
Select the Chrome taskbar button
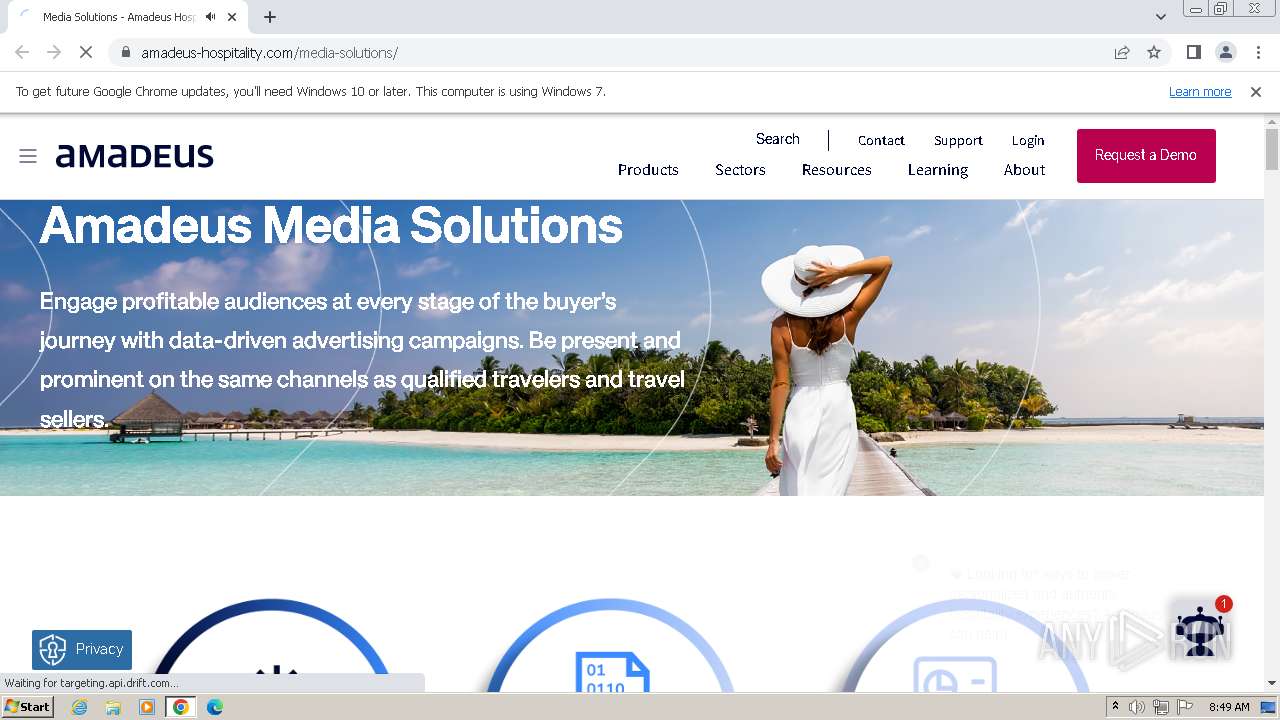[181, 707]
